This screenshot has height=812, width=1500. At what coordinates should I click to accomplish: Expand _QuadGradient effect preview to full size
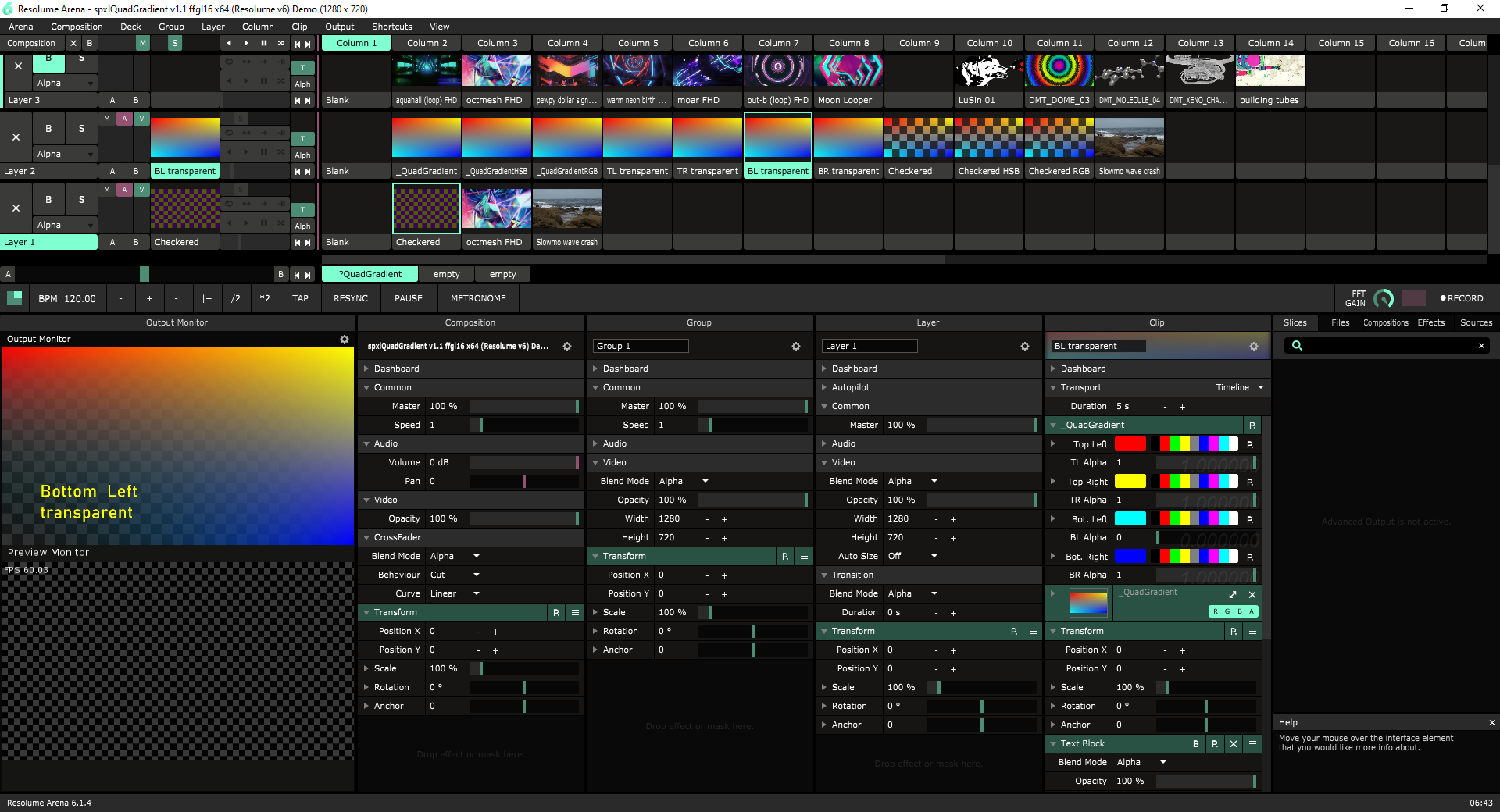tap(1233, 595)
